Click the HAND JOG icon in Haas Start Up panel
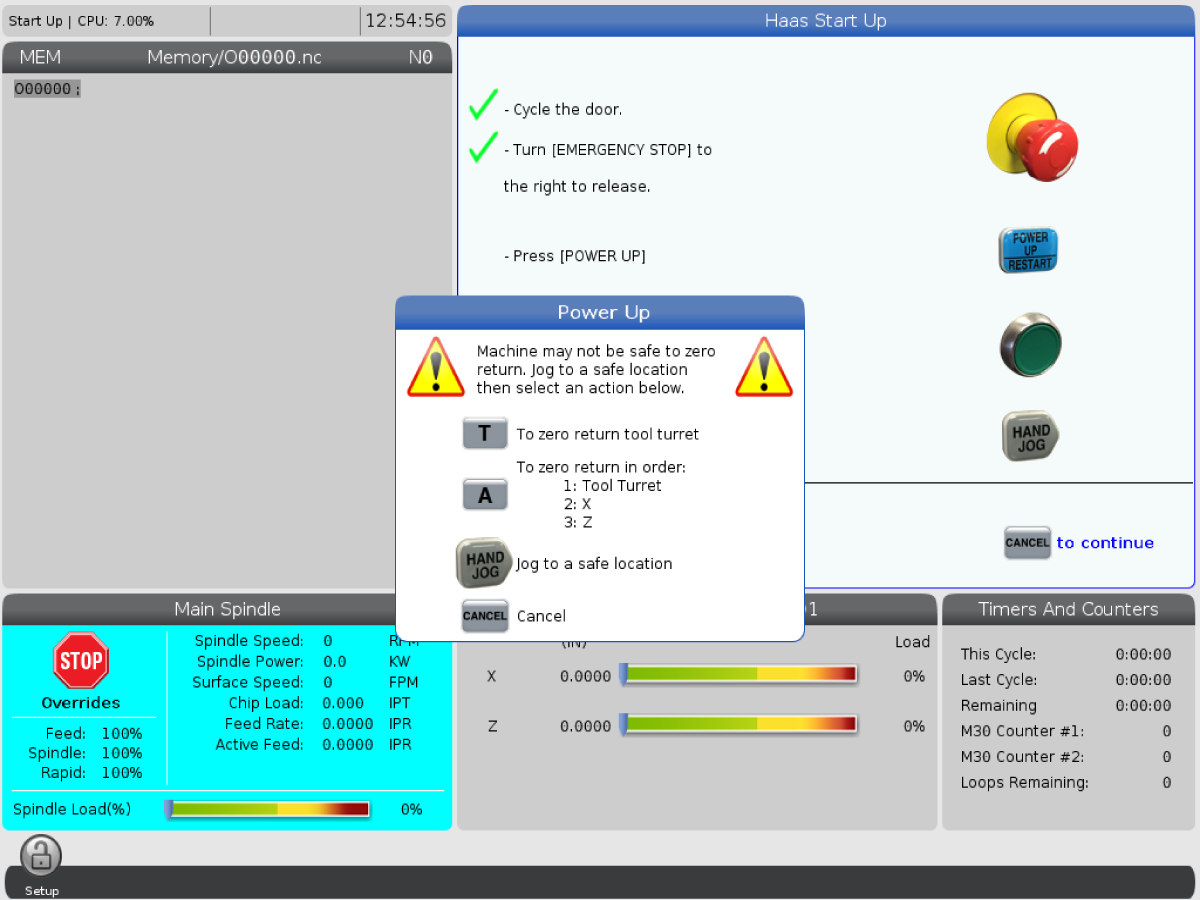The image size is (1200, 900). pyautogui.click(x=1030, y=437)
